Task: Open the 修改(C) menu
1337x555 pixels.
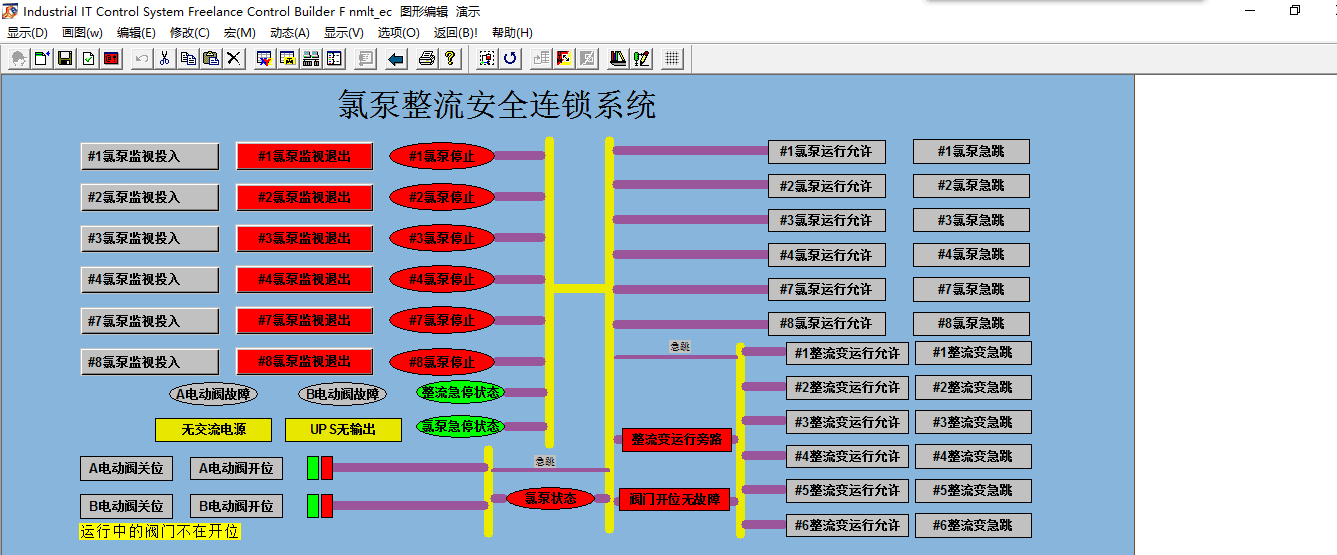Action: [x=190, y=33]
